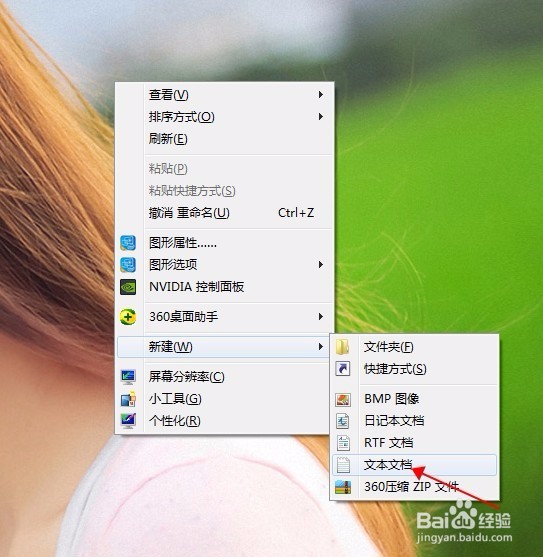
Task: Click the 图形属性 Intel graphics icon
Action: point(128,243)
